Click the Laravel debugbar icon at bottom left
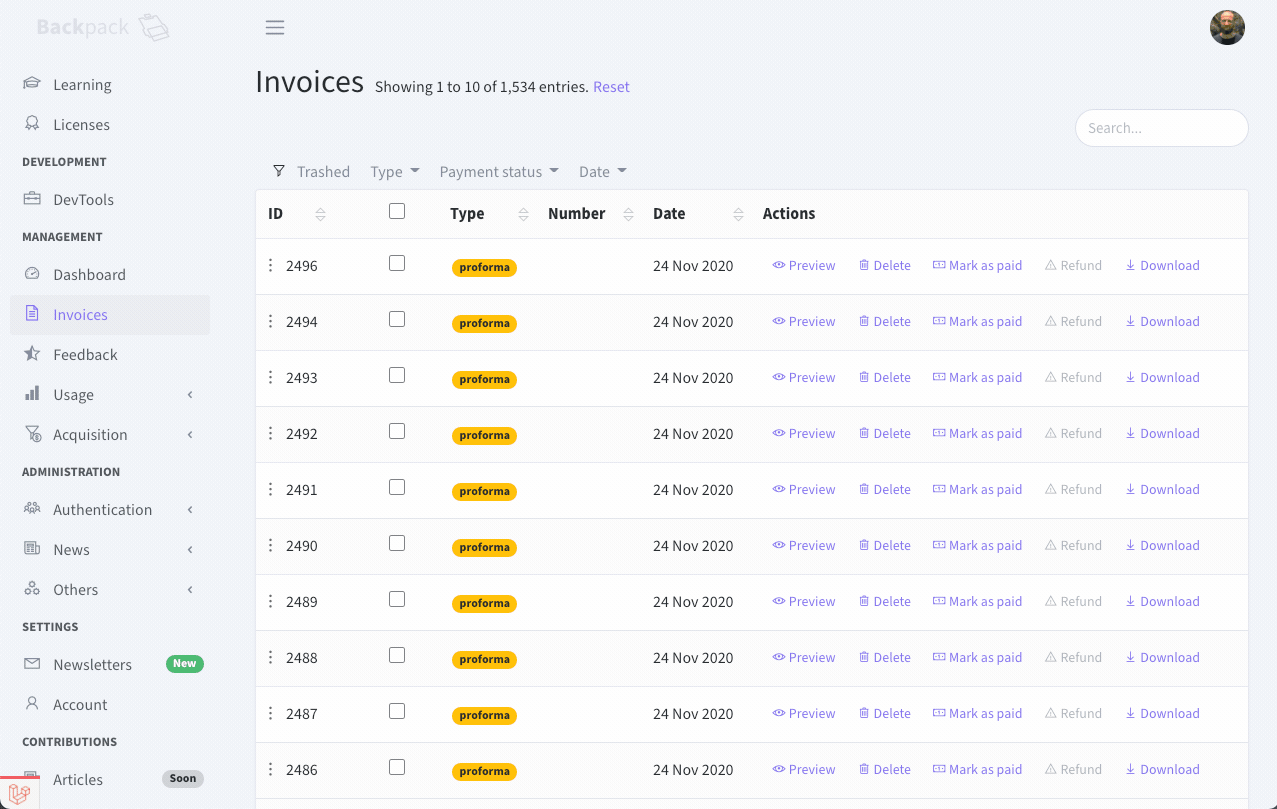Viewport: 1277px width, 809px height. pos(19,794)
